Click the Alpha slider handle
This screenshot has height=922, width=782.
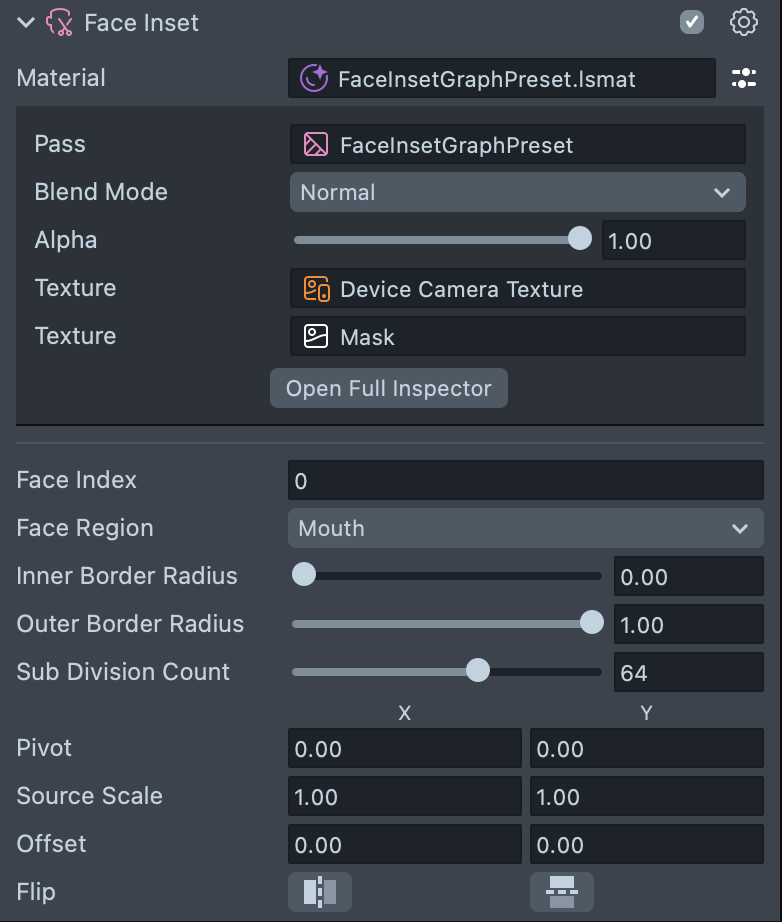tap(579, 239)
